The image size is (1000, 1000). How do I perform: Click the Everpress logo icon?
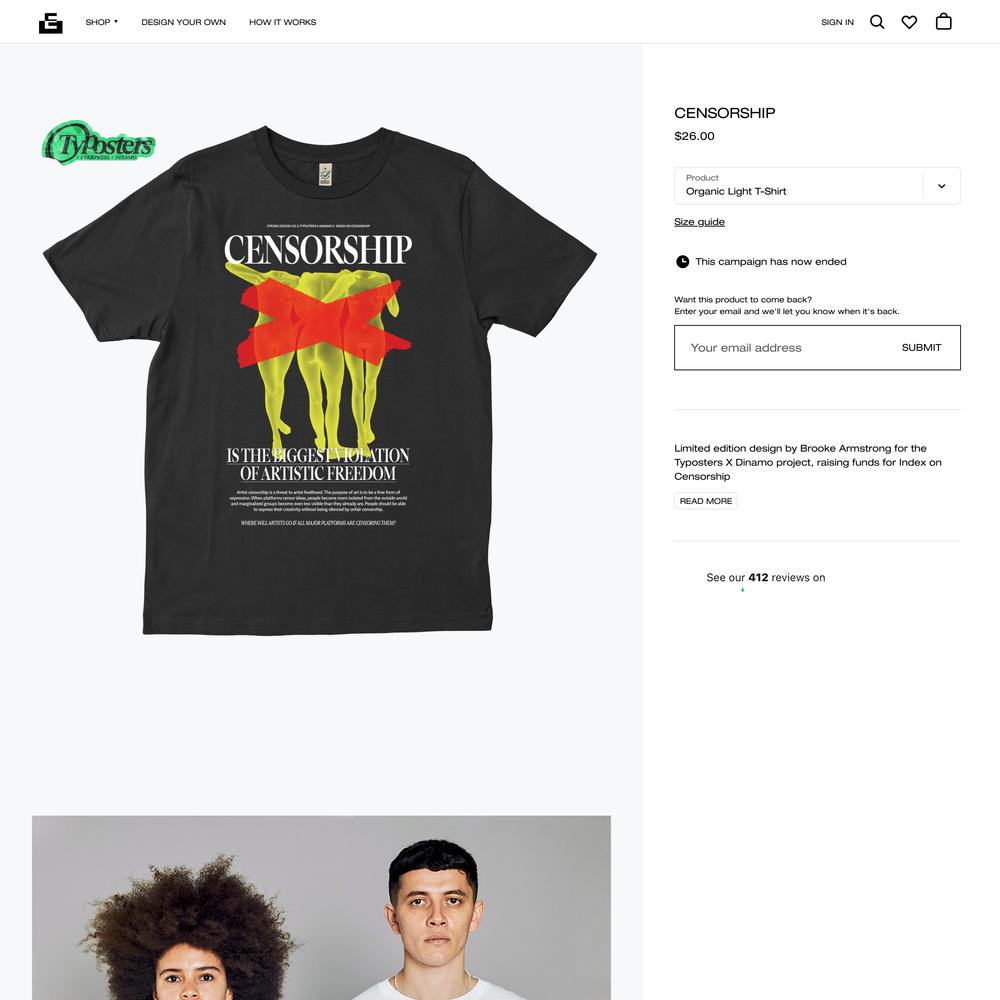coord(50,22)
